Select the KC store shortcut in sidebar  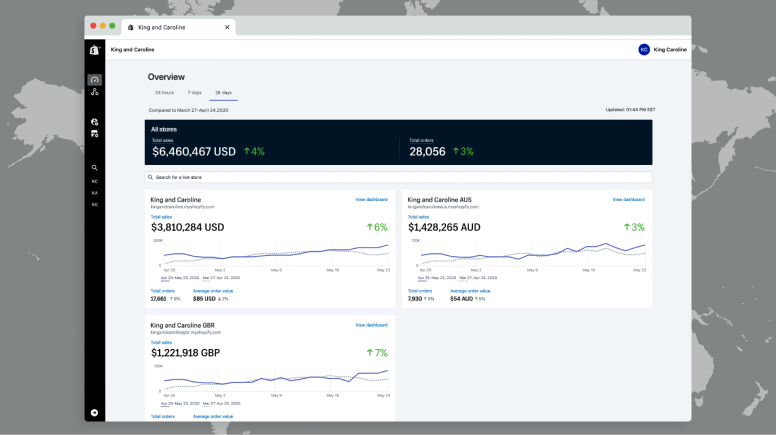[95, 182]
